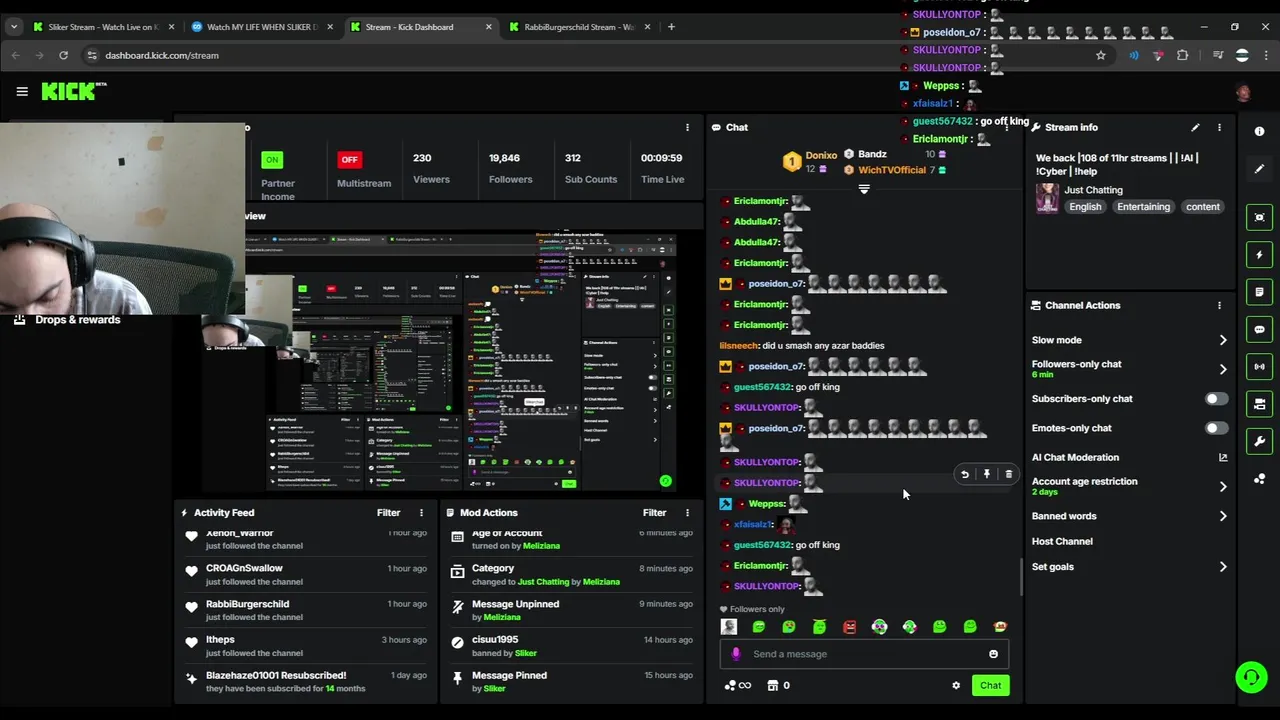Expand Banned words settings

pyautogui.click(x=1222, y=516)
